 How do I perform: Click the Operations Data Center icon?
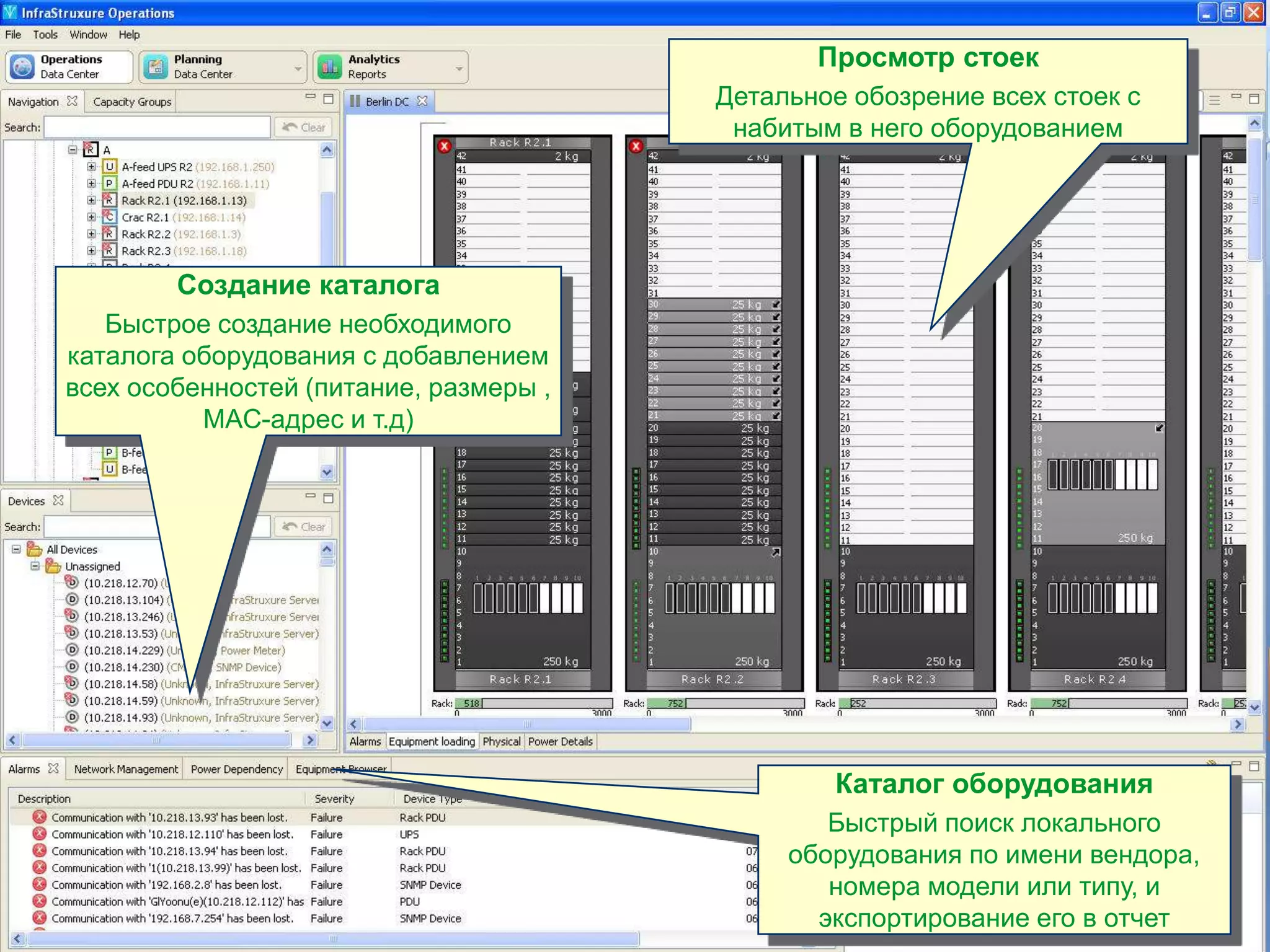(x=23, y=67)
